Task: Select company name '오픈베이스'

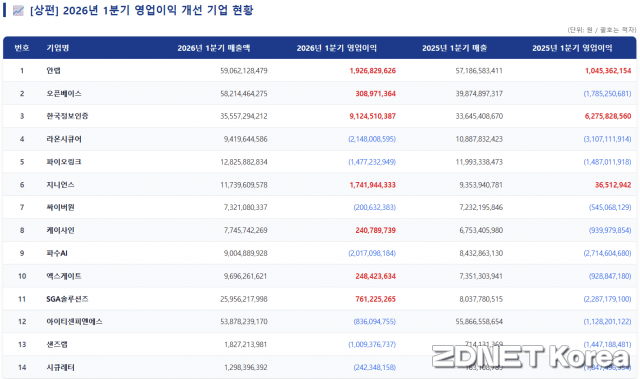Action: pos(64,93)
